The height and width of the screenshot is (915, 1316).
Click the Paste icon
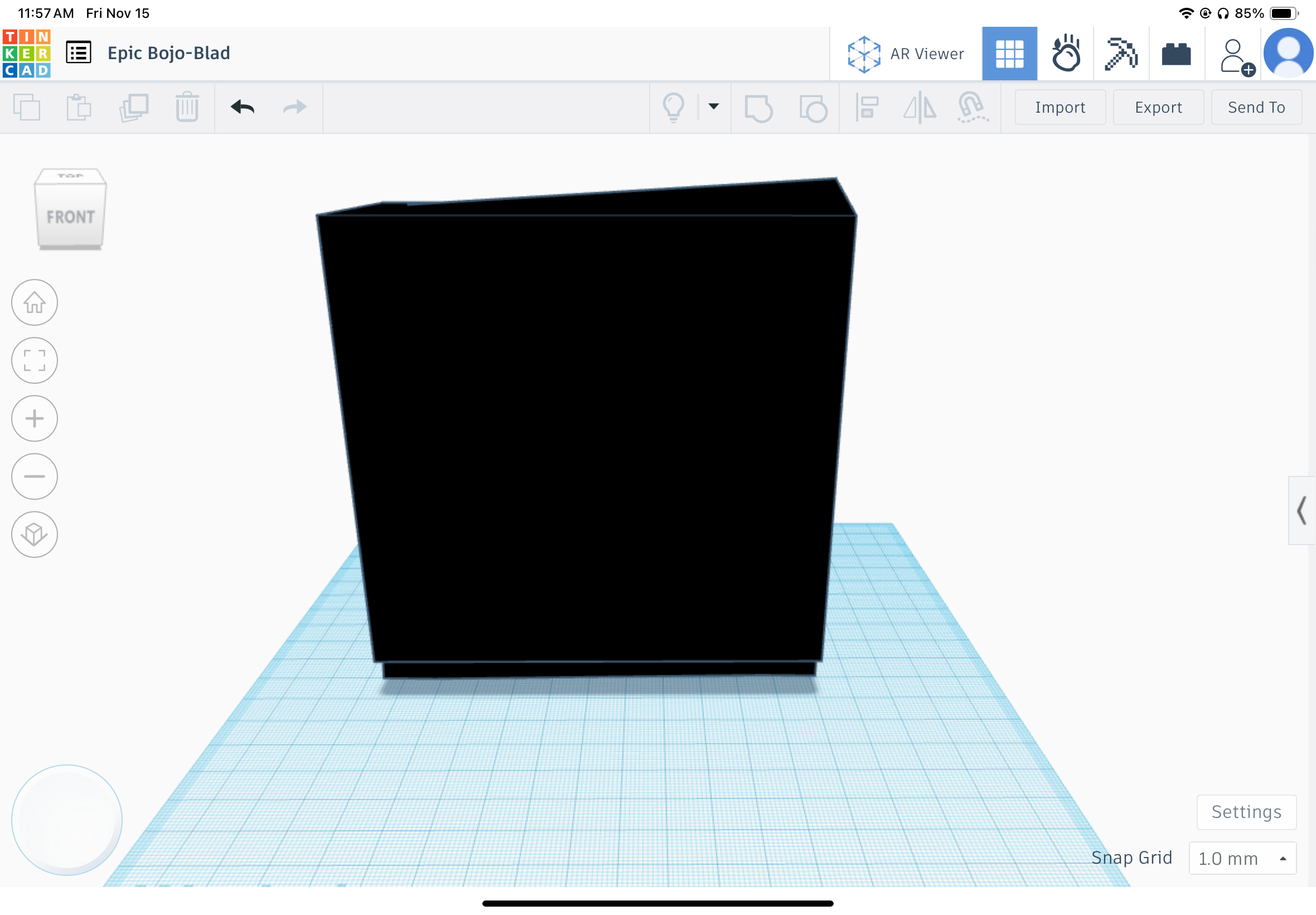(x=79, y=107)
